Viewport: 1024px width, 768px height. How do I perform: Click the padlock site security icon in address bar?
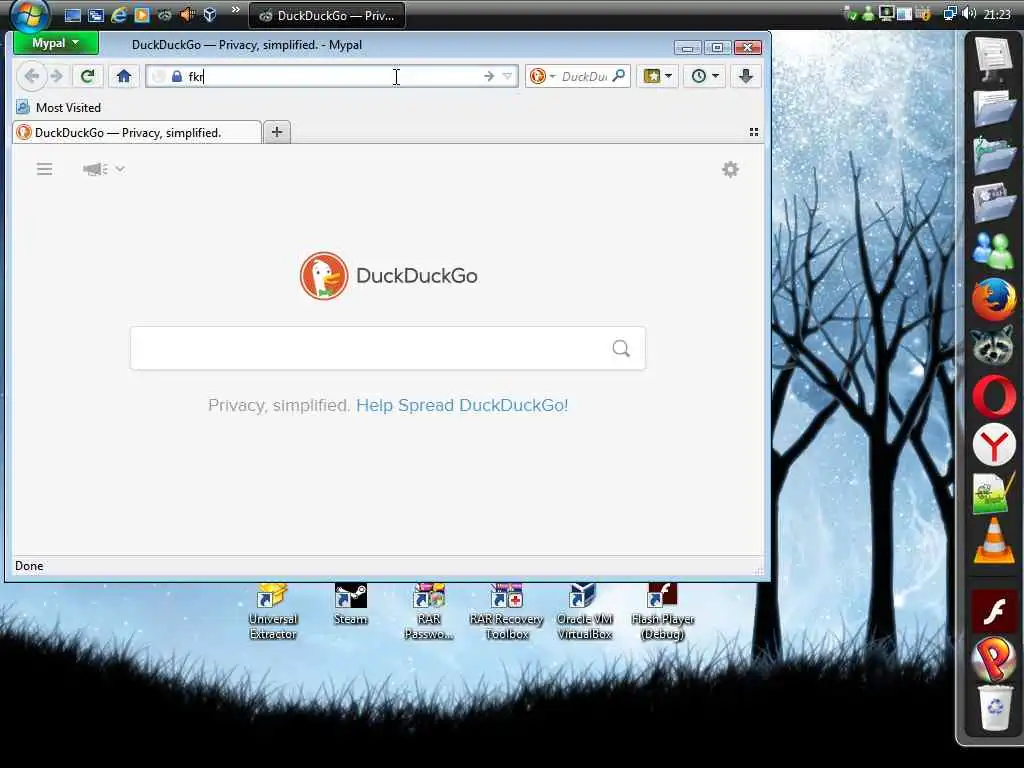(x=176, y=76)
